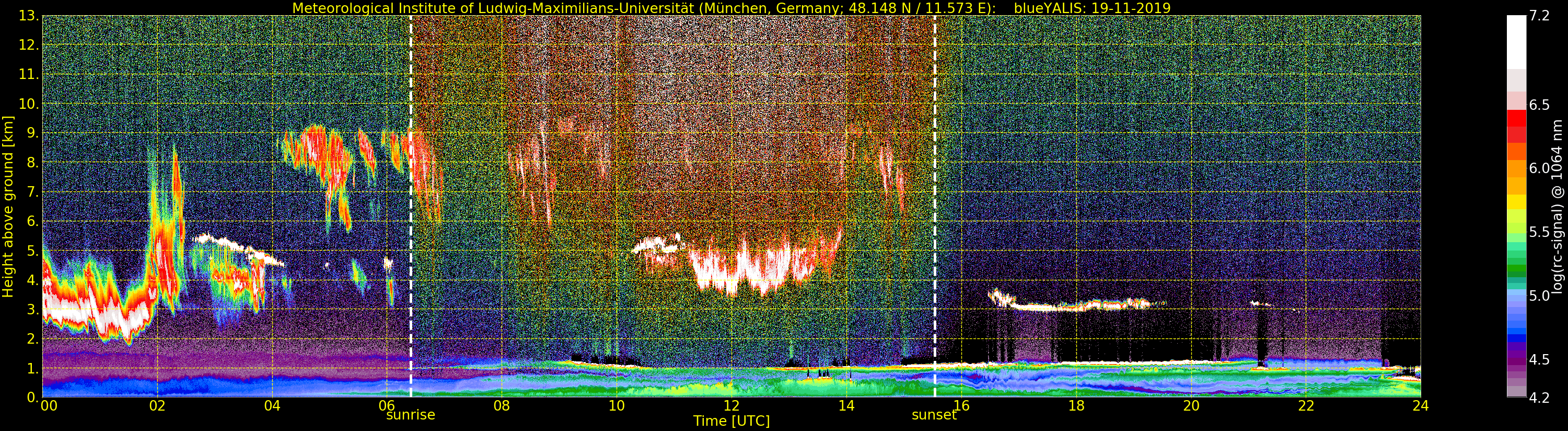Screen dimensions: 1568x431
Task: Click the '00' time axis tick label
Action: click(49, 406)
